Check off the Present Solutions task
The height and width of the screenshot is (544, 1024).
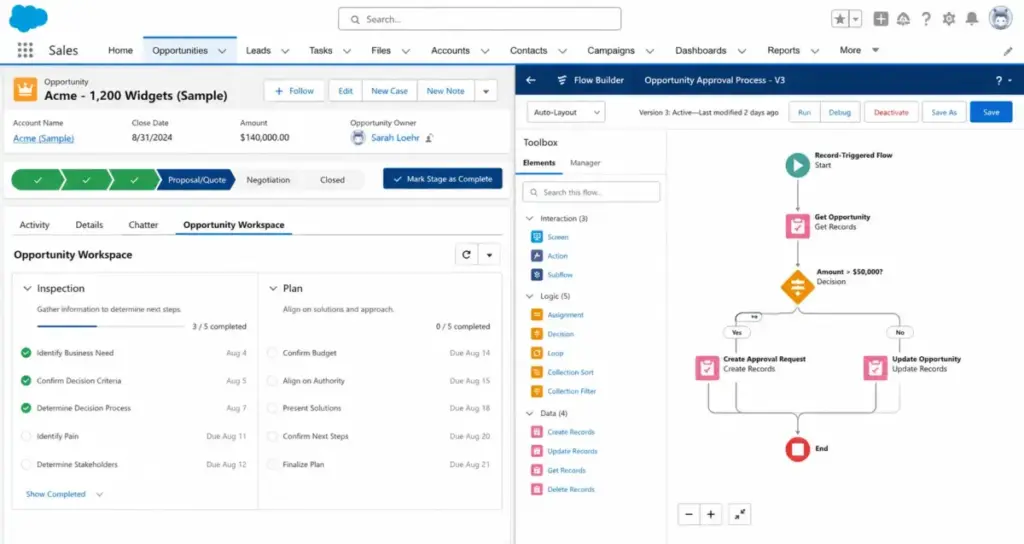point(272,408)
